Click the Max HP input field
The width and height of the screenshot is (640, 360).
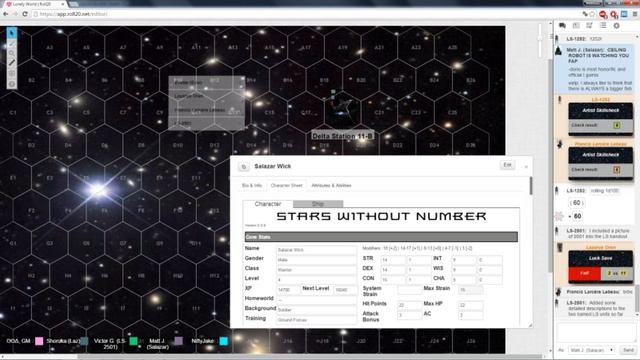pyautogui.click(x=471, y=305)
